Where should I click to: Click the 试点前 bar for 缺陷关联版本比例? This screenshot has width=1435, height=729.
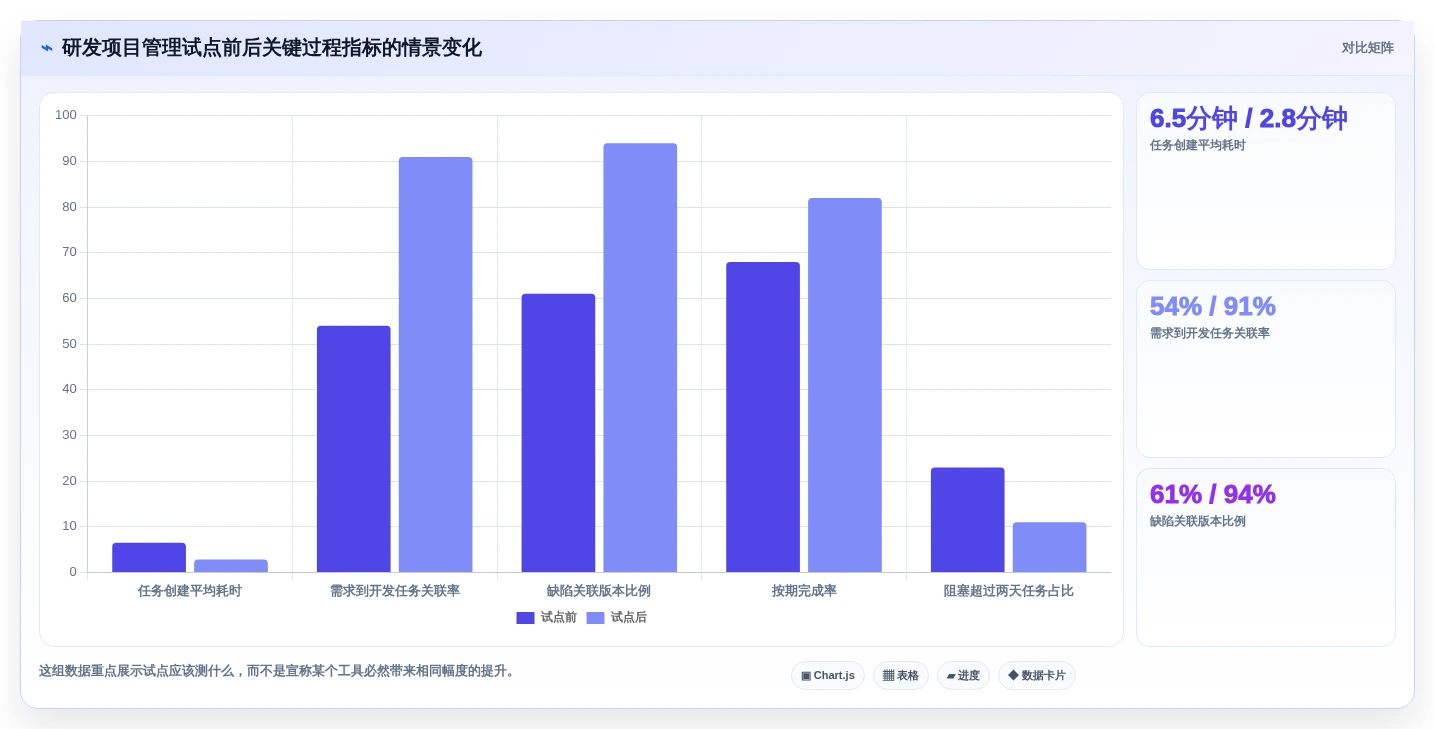558,433
